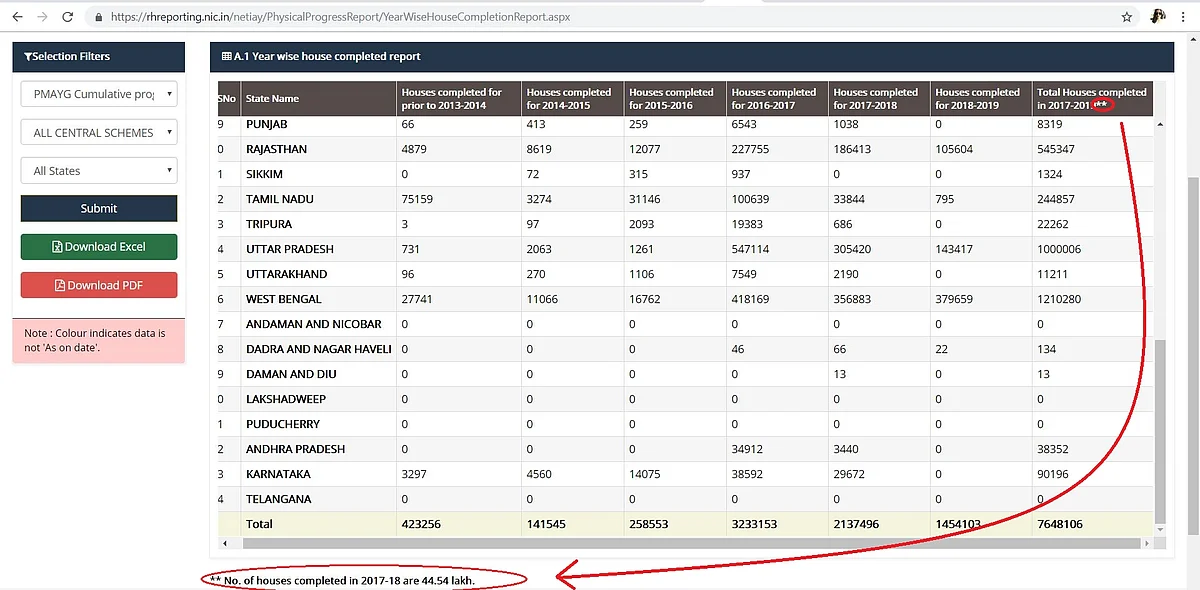This screenshot has width=1200, height=590.
Task: Select the TRIPURA row name
Action: pyautogui.click(x=269, y=224)
